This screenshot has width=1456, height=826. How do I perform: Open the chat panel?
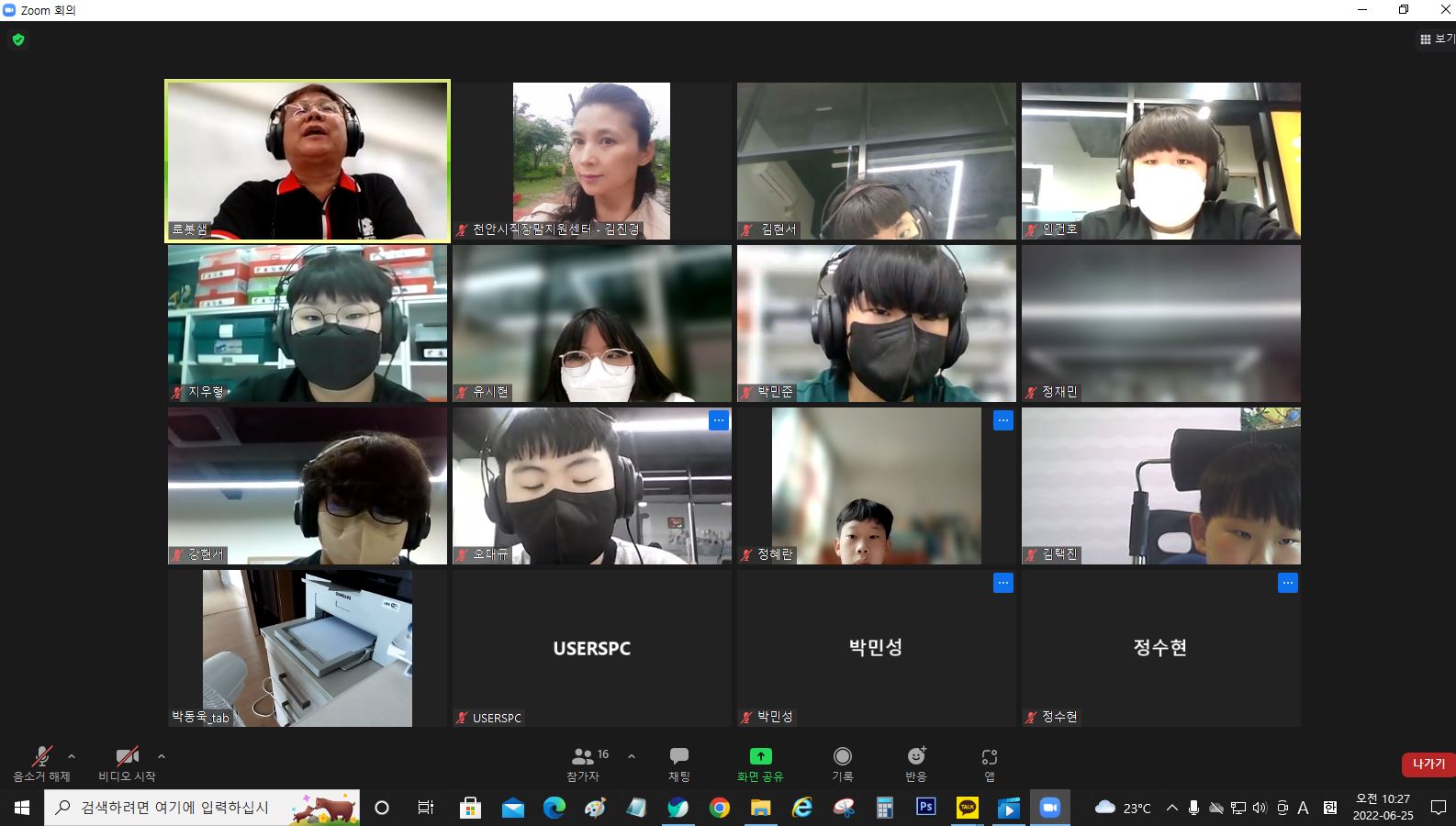[x=678, y=757]
